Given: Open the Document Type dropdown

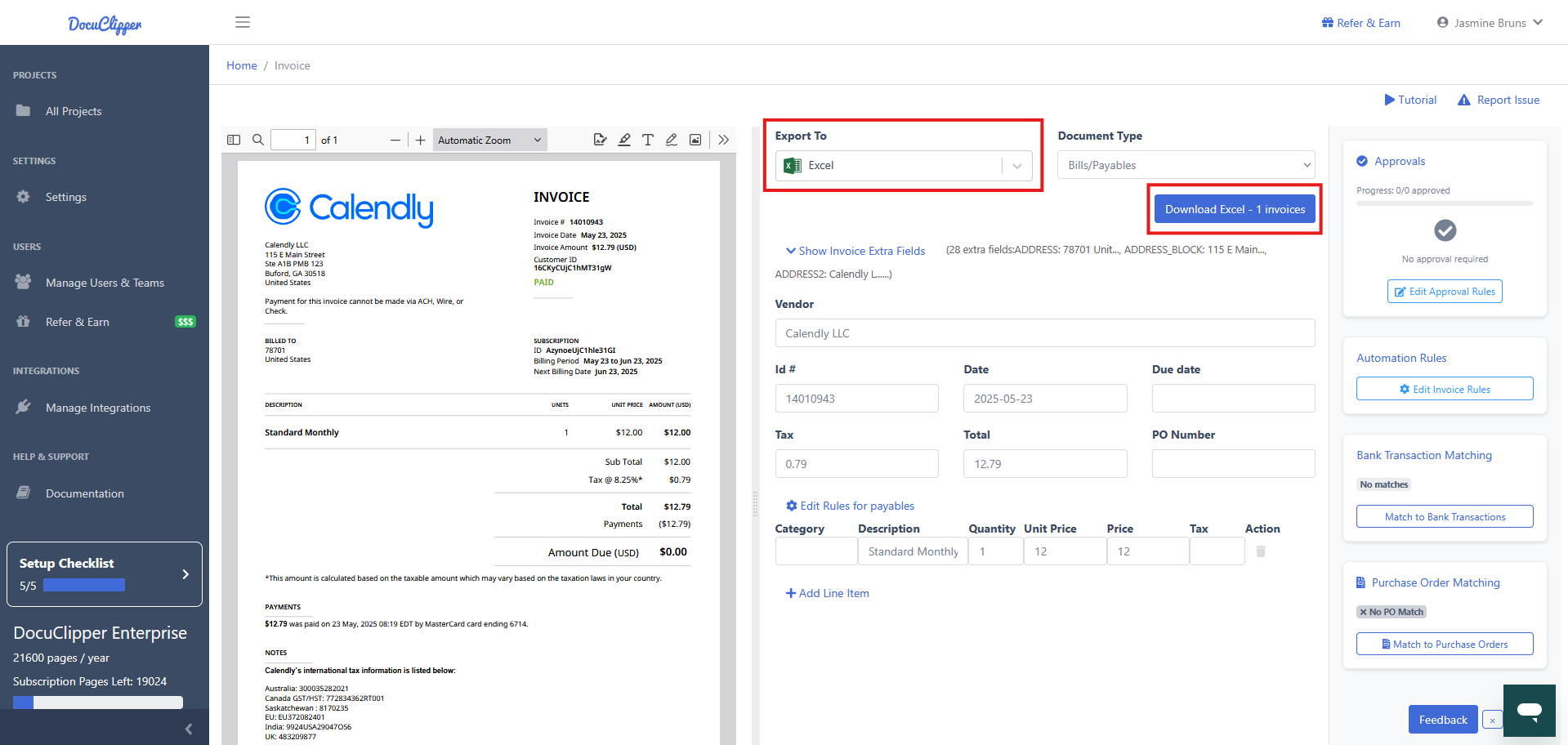Looking at the screenshot, I should (x=1186, y=165).
